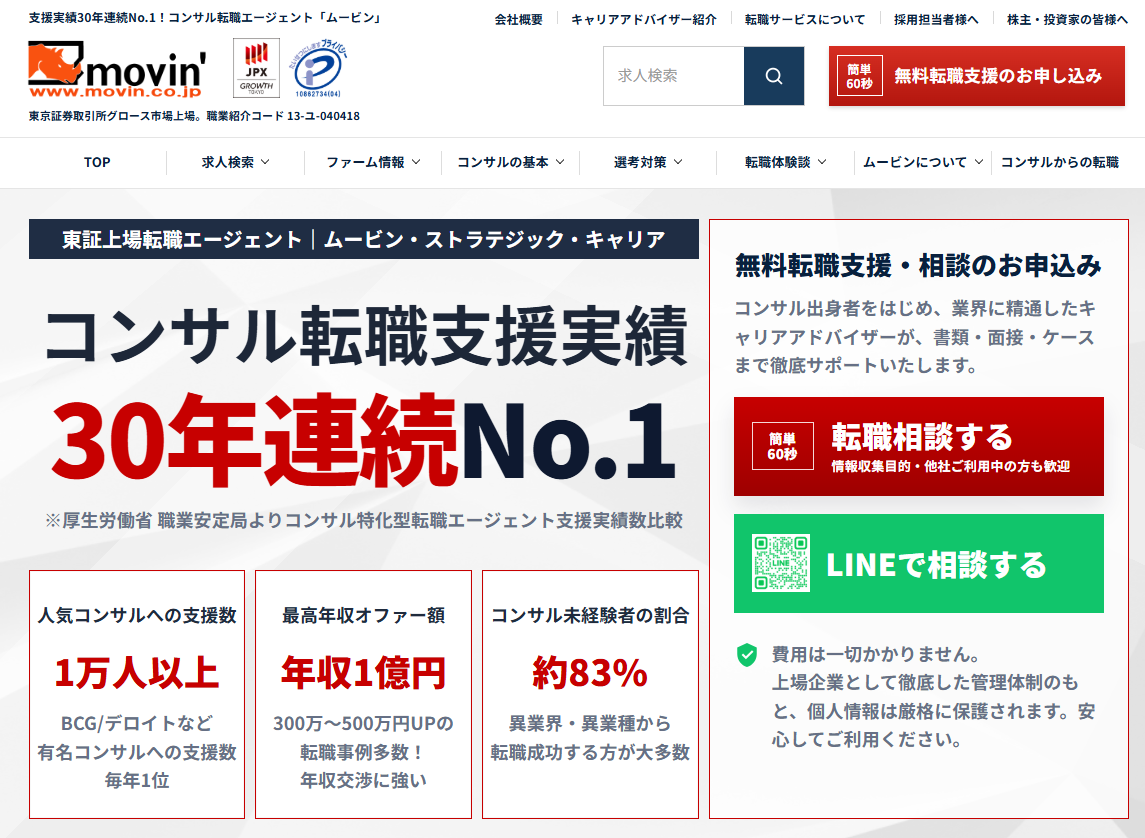Open the キャリアアドバイザー紹介 link

(x=644, y=20)
